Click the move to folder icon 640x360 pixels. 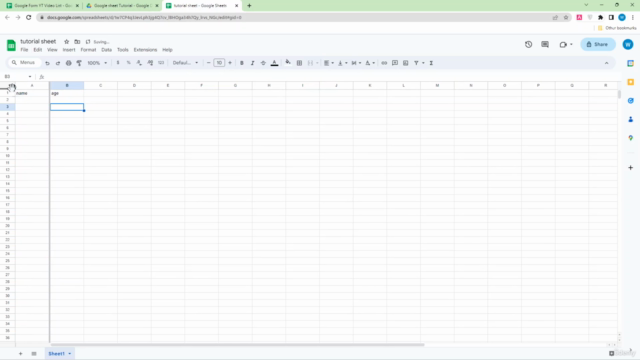coord(77,42)
